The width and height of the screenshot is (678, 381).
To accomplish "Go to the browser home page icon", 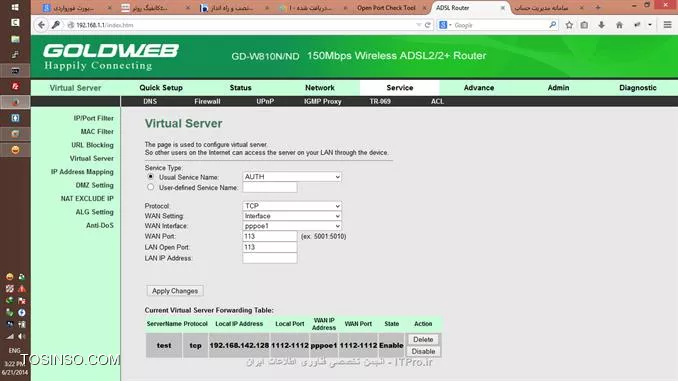I will [619, 25].
